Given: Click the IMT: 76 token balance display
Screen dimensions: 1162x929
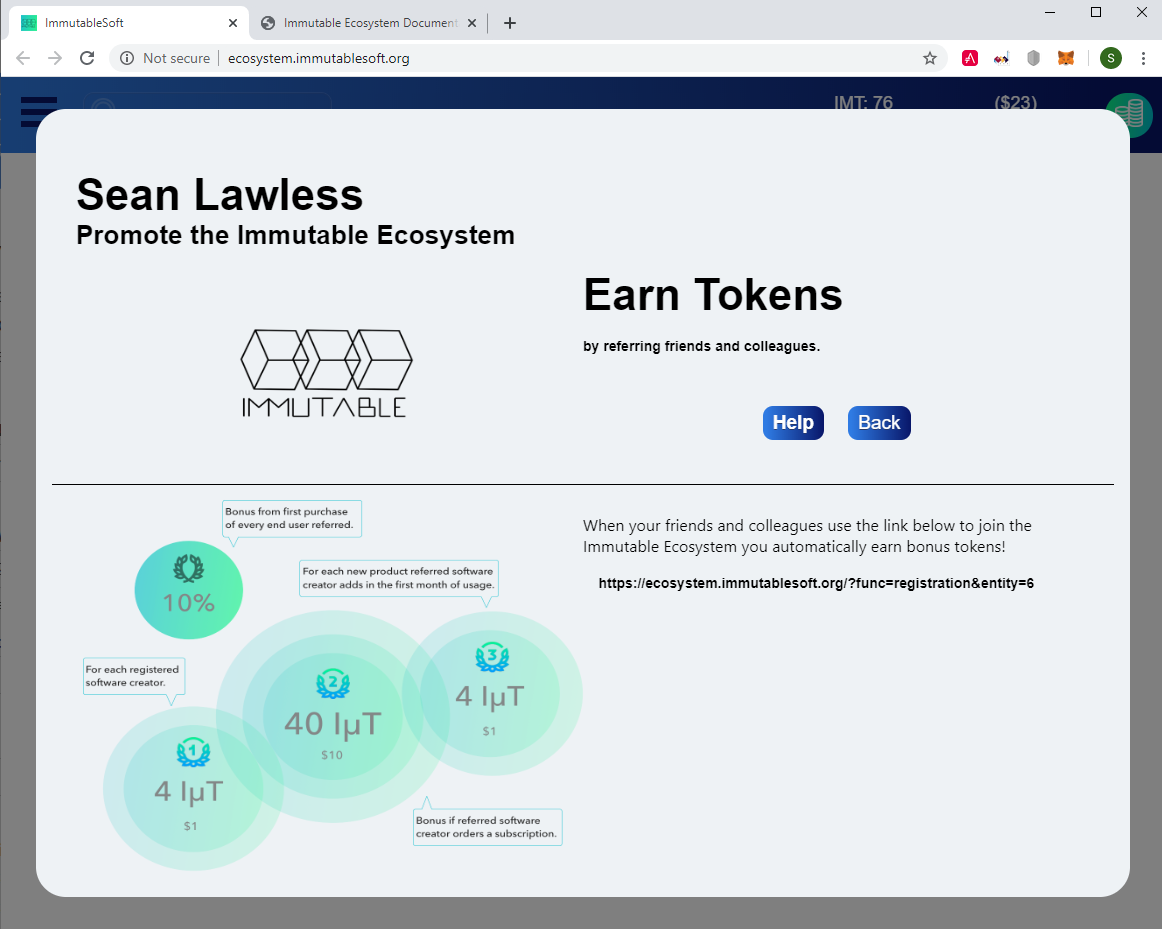Looking at the screenshot, I should [864, 103].
